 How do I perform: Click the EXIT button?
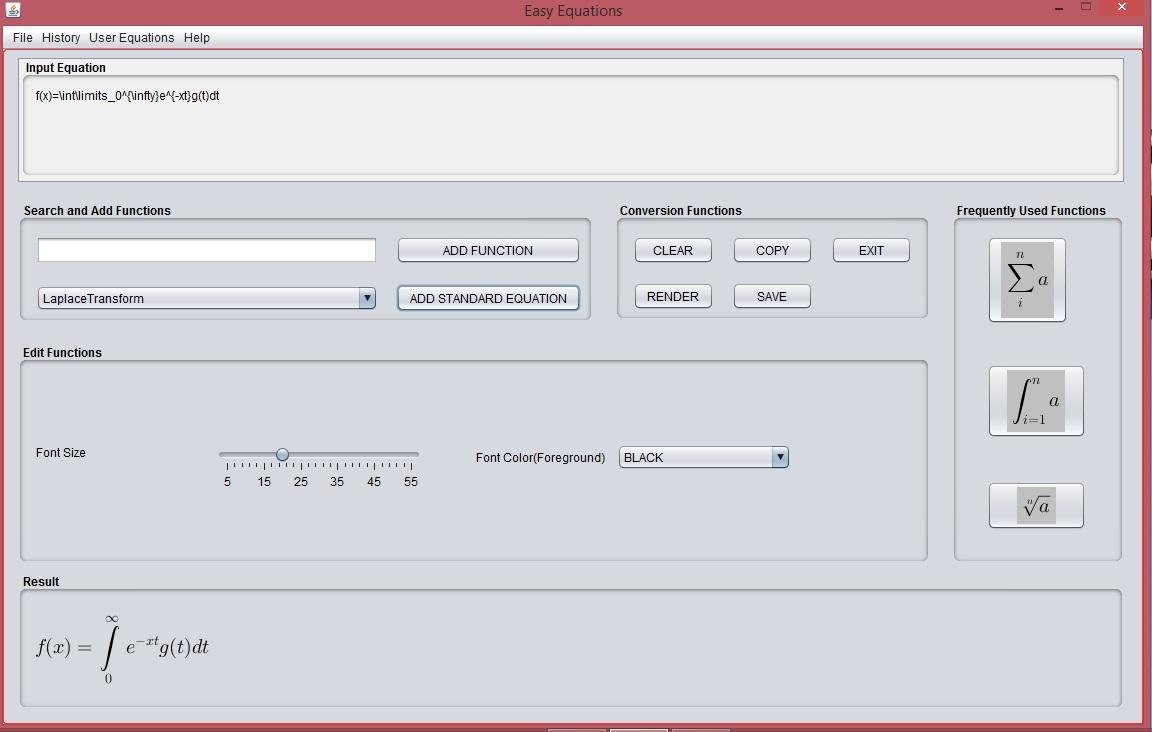tap(870, 249)
